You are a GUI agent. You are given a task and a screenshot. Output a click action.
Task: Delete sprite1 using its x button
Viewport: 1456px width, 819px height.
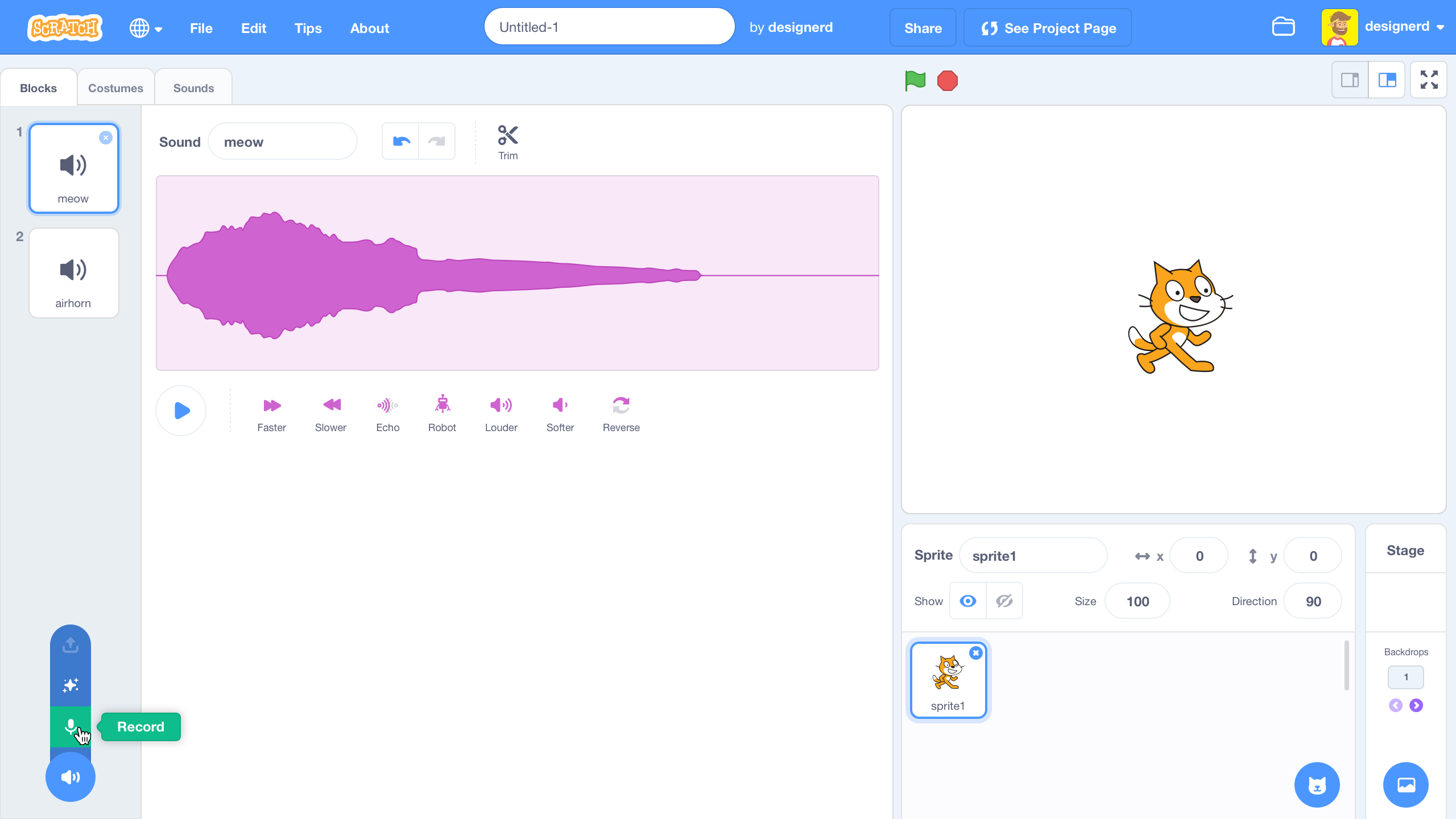point(976,653)
